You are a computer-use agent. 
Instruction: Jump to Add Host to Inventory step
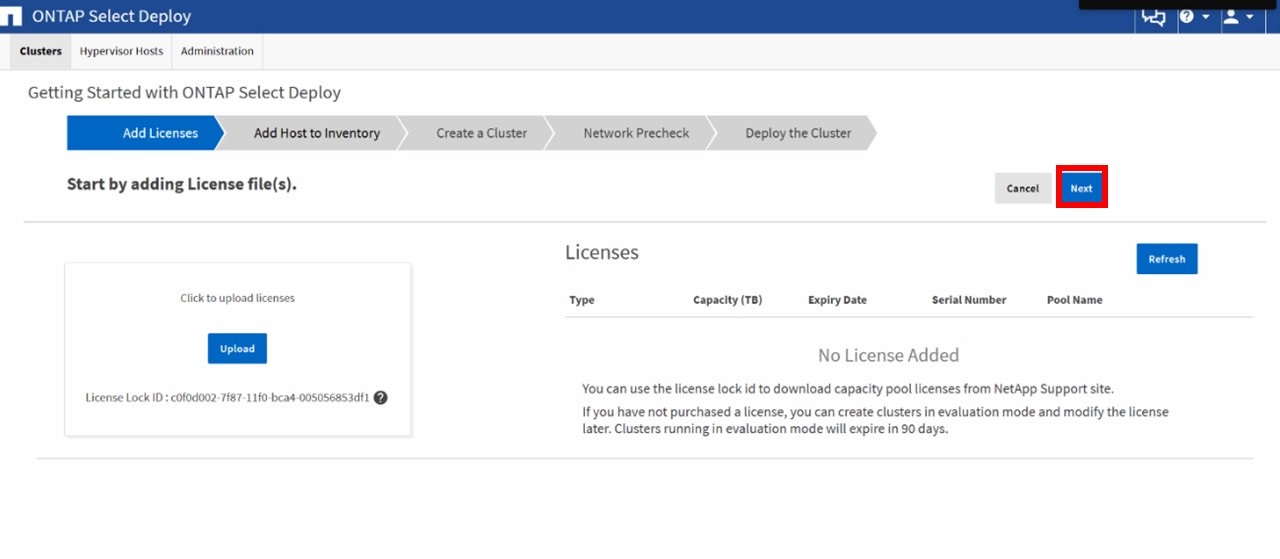316,133
